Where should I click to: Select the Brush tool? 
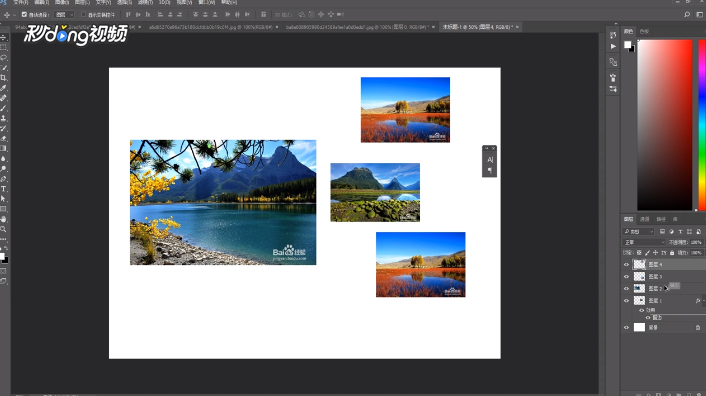click(4, 108)
